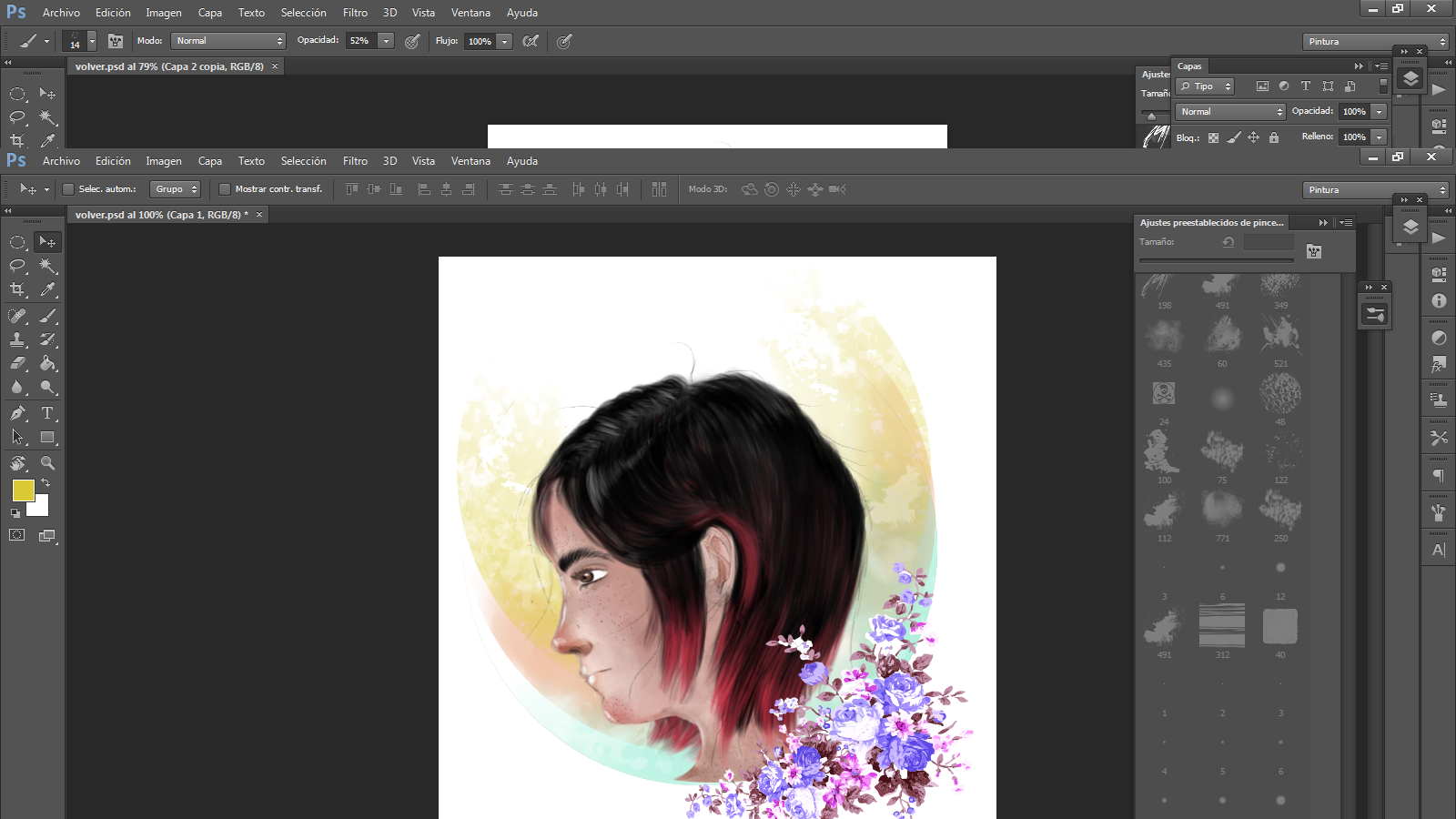Select the skull brush preset labeled 24
1456x819 pixels.
pyautogui.click(x=1164, y=393)
